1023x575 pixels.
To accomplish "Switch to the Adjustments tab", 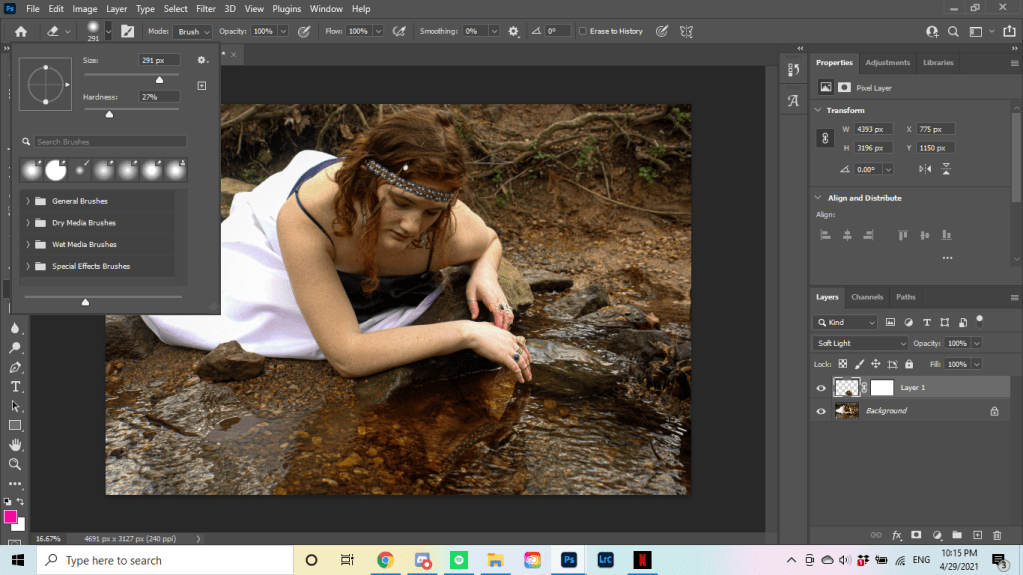I will point(887,63).
